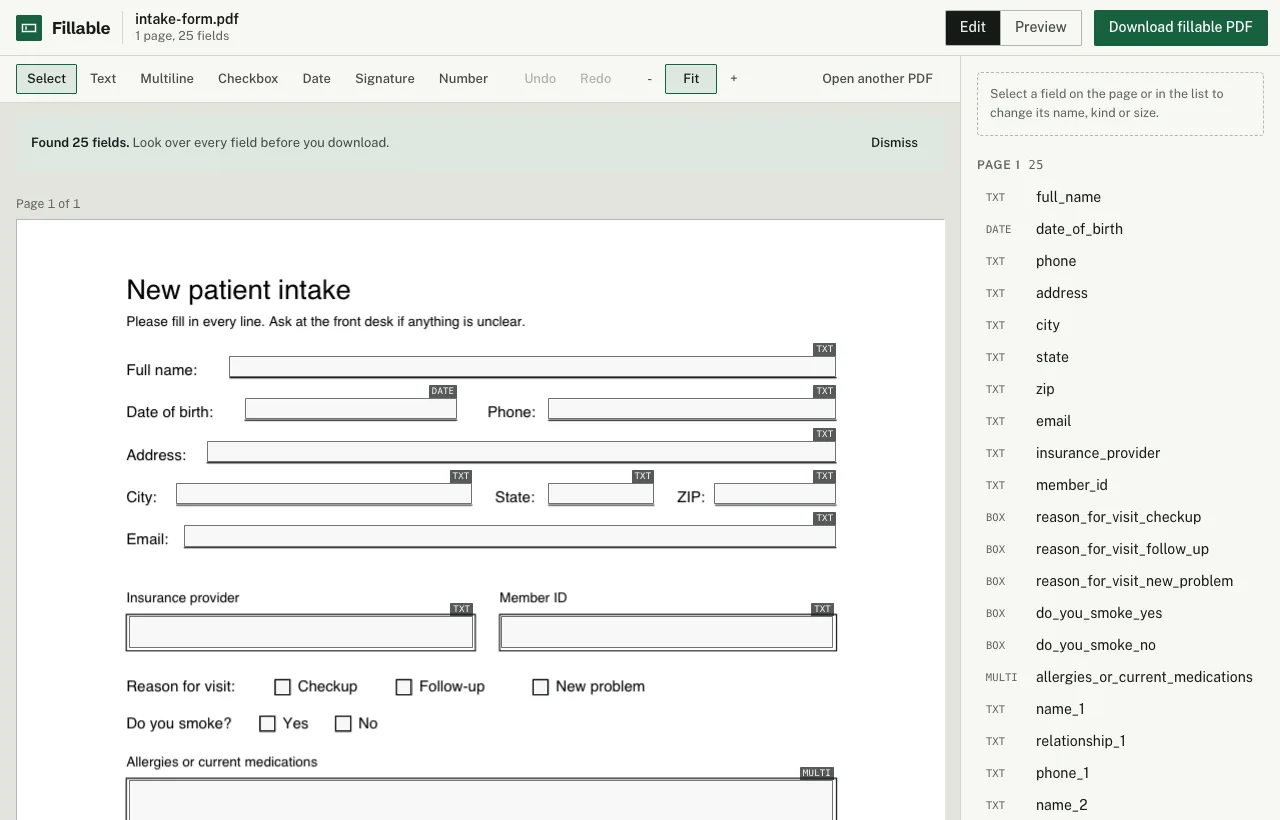Choose the Number field tool
Viewport: 1280px width, 820px height.
463,79
